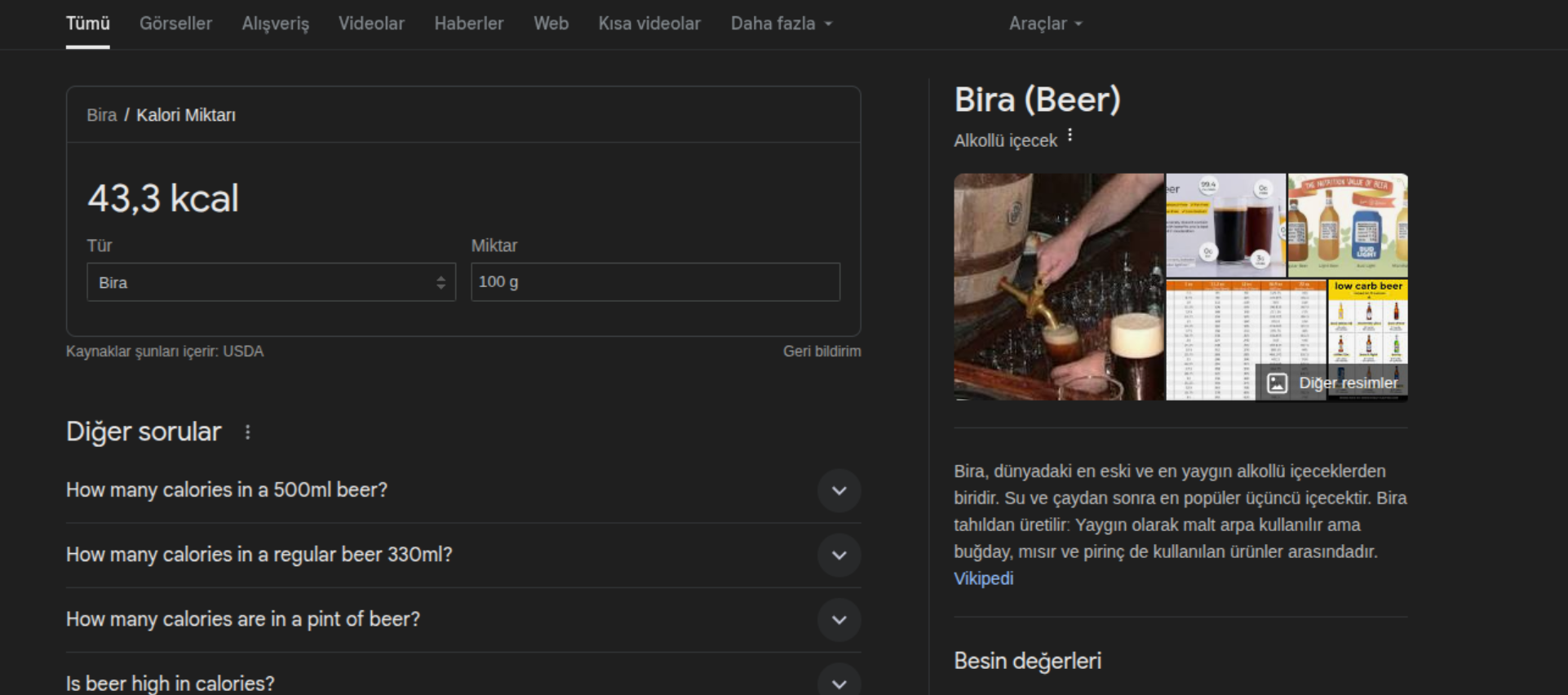The width and height of the screenshot is (1568, 695).
Task: Expand the pint of beer calories question
Action: tap(839, 620)
